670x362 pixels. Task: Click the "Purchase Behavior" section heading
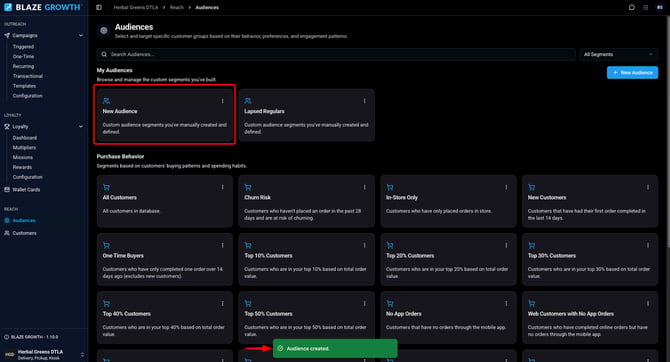click(120, 156)
